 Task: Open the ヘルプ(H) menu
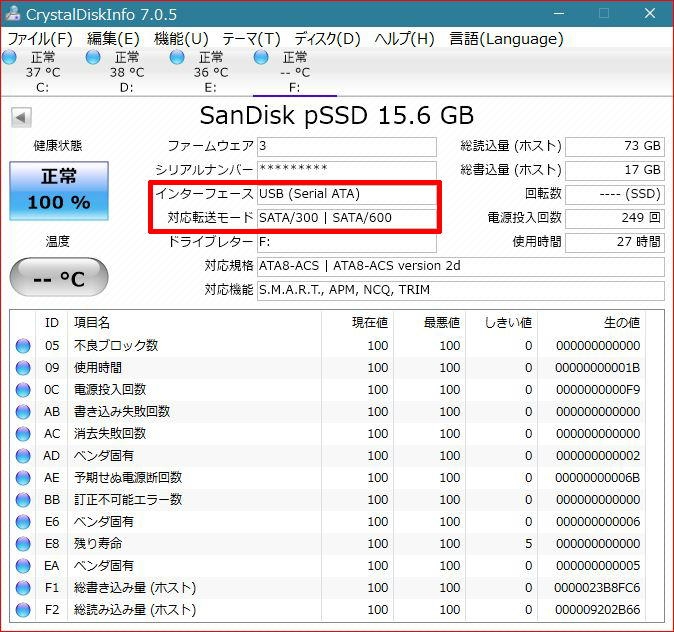point(404,39)
